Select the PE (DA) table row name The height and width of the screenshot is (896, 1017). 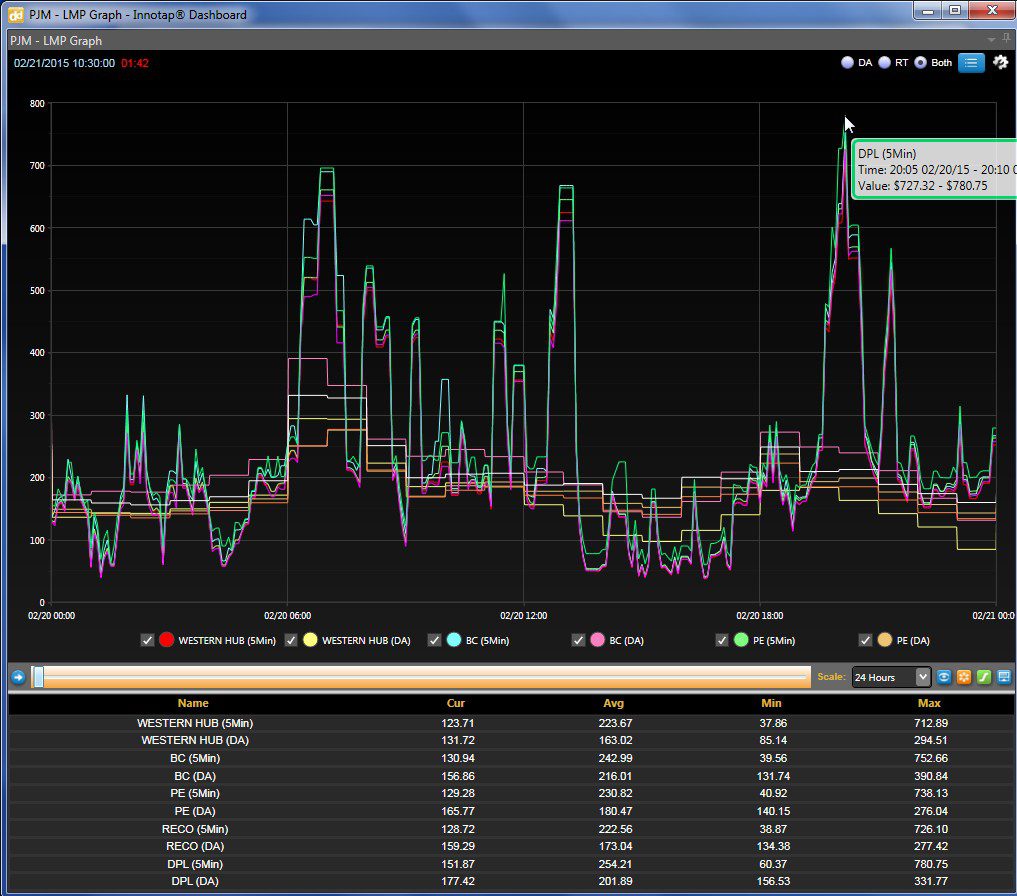coord(195,811)
